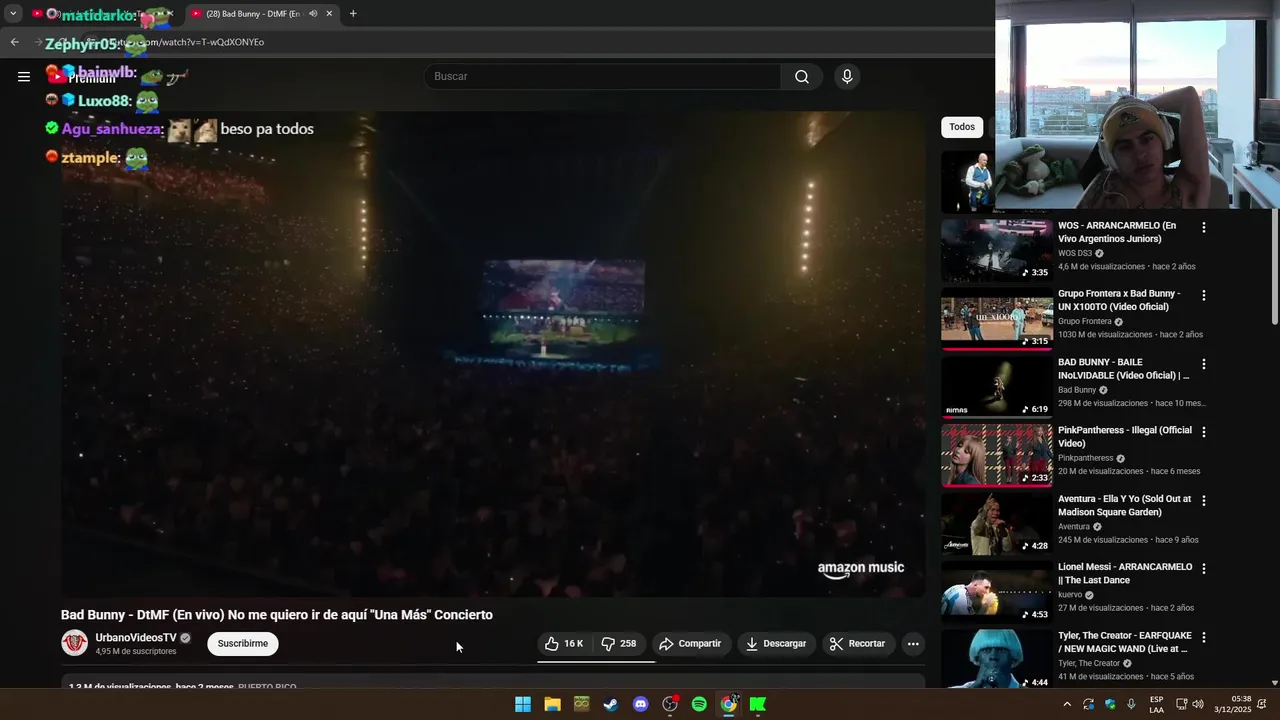The image size is (1280, 720).
Task: Close the Bad Bunny DtMF tab
Action: [329, 14]
